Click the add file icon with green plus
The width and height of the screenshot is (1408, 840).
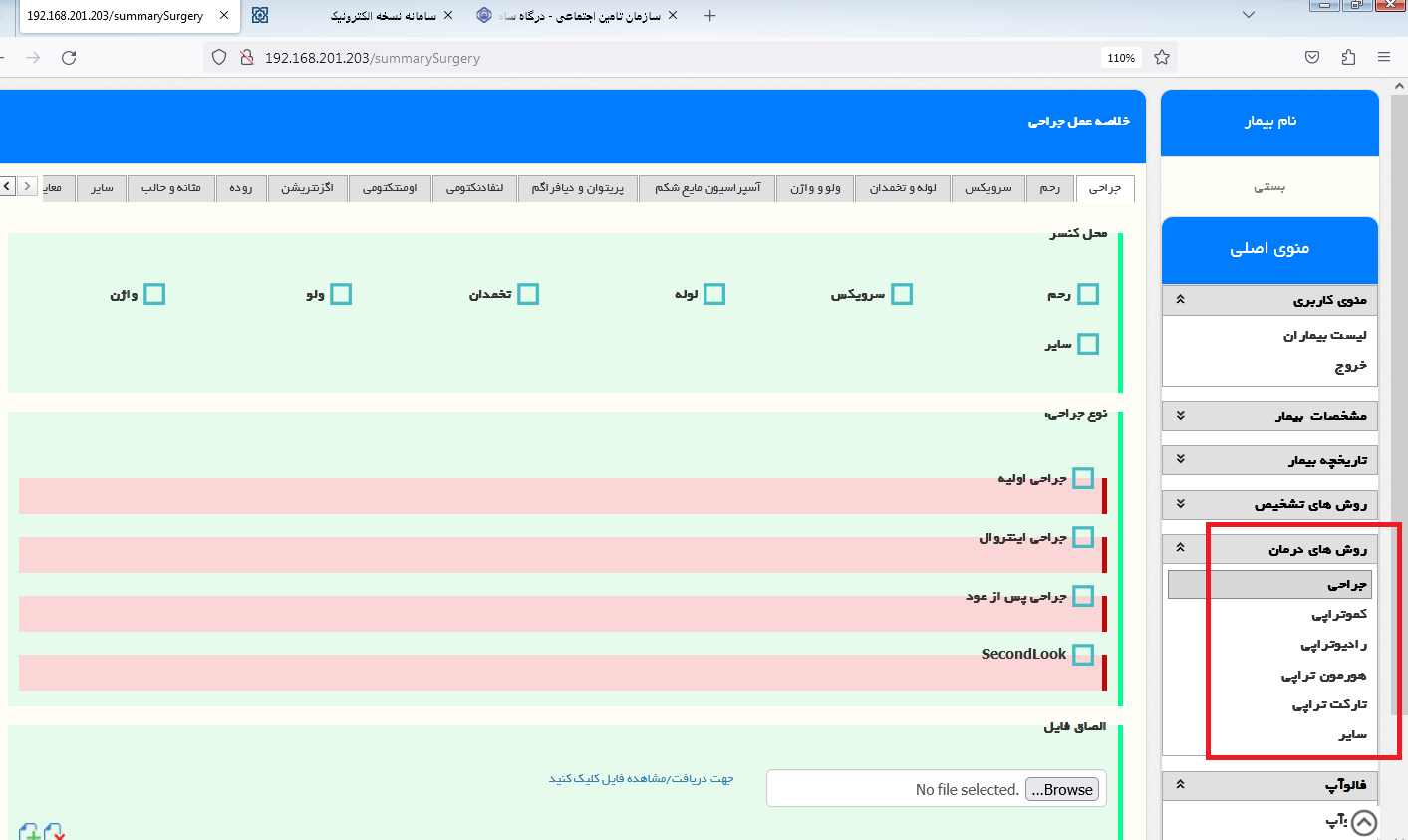coord(29,832)
